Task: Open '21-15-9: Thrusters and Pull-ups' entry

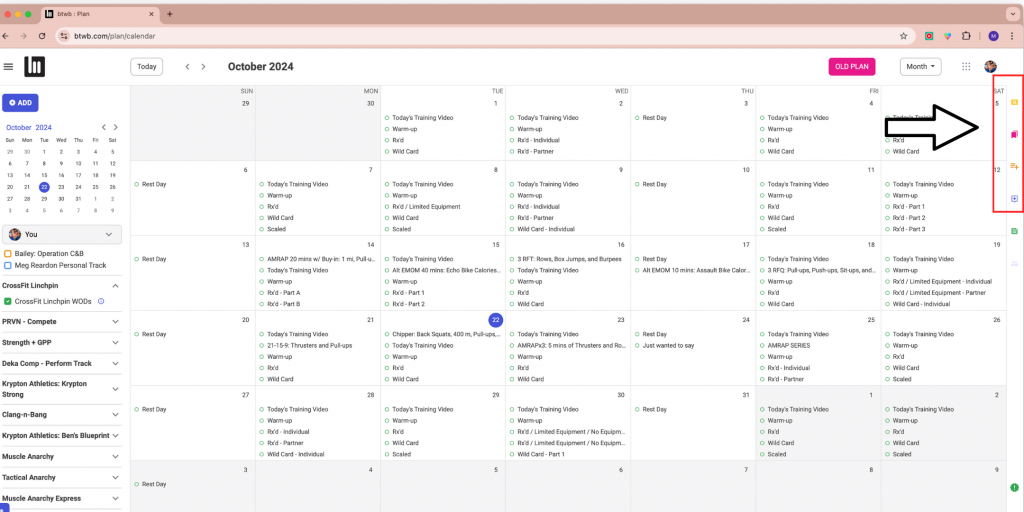Action: [310, 345]
